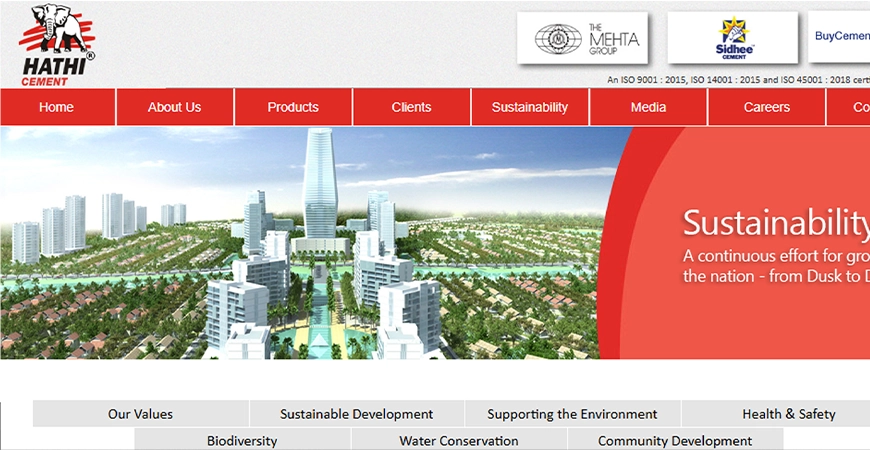Switch to the Biodiversity tab
The height and width of the screenshot is (450, 870).
(242, 440)
